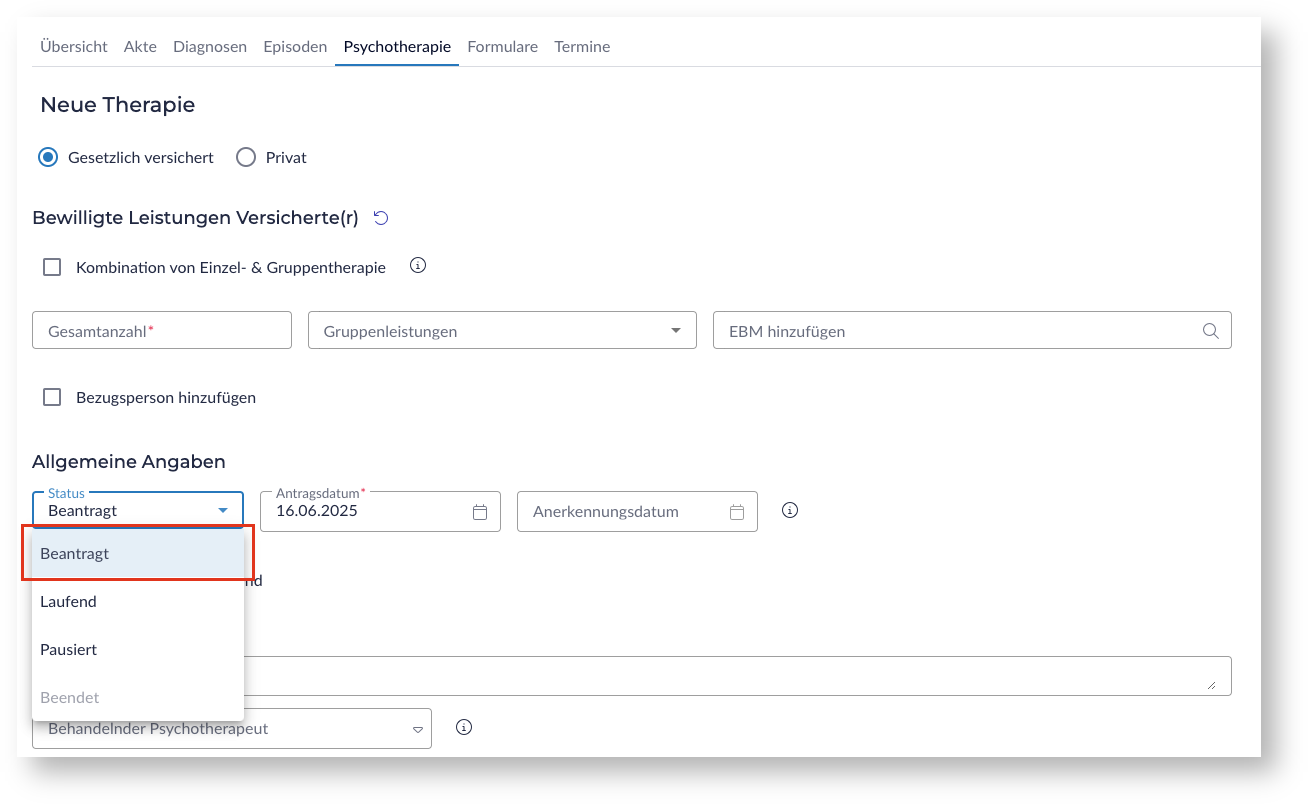Image resolution: width=1309 pixels, height=805 pixels.
Task: Select Gesetzlich versichert radio button
Action: 48,157
